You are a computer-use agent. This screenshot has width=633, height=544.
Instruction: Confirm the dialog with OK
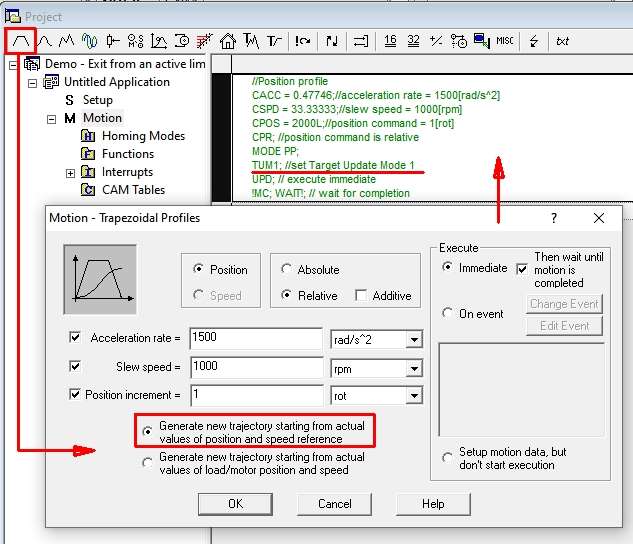pyautogui.click(x=235, y=504)
